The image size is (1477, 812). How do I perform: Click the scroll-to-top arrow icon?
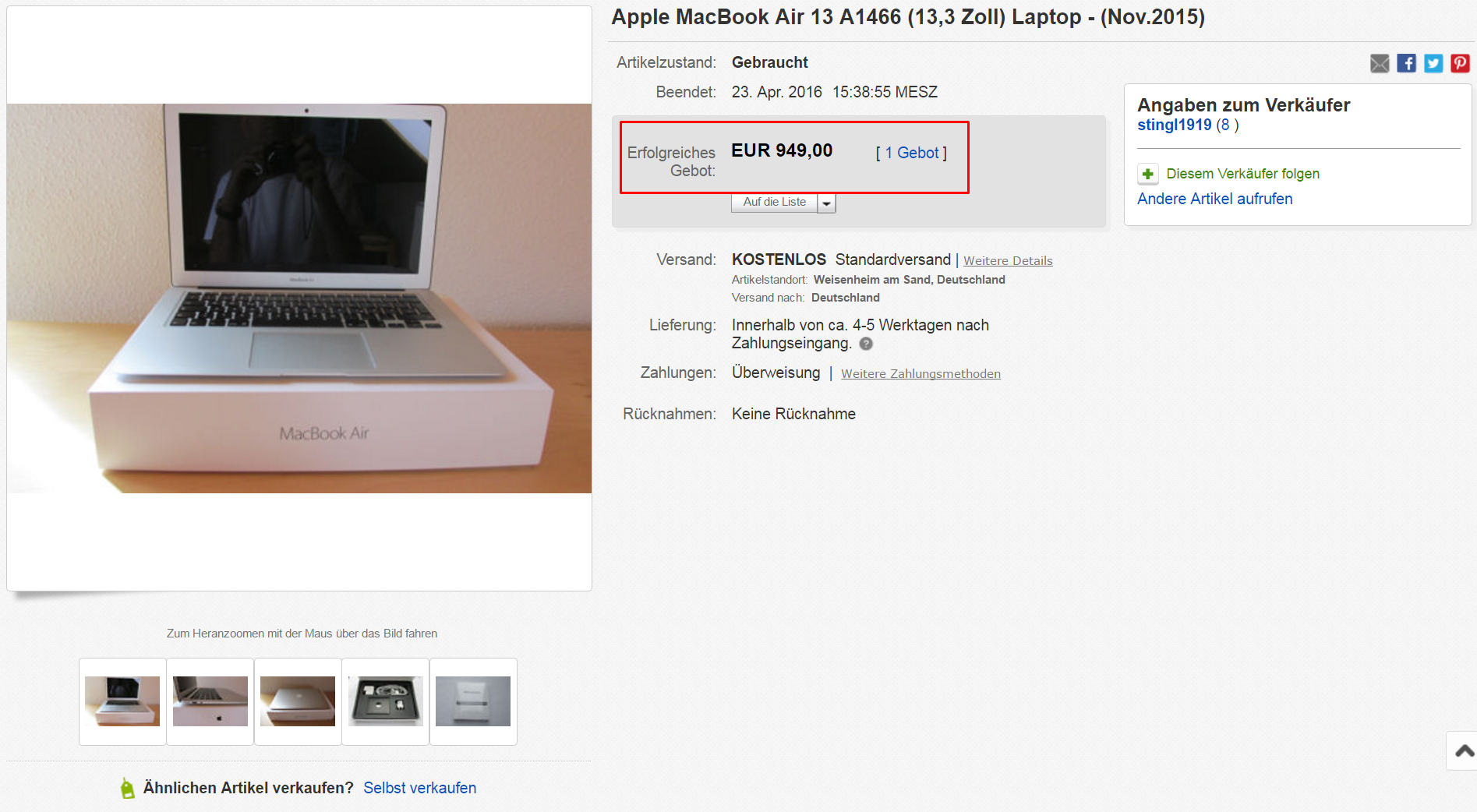click(x=1464, y=751)
